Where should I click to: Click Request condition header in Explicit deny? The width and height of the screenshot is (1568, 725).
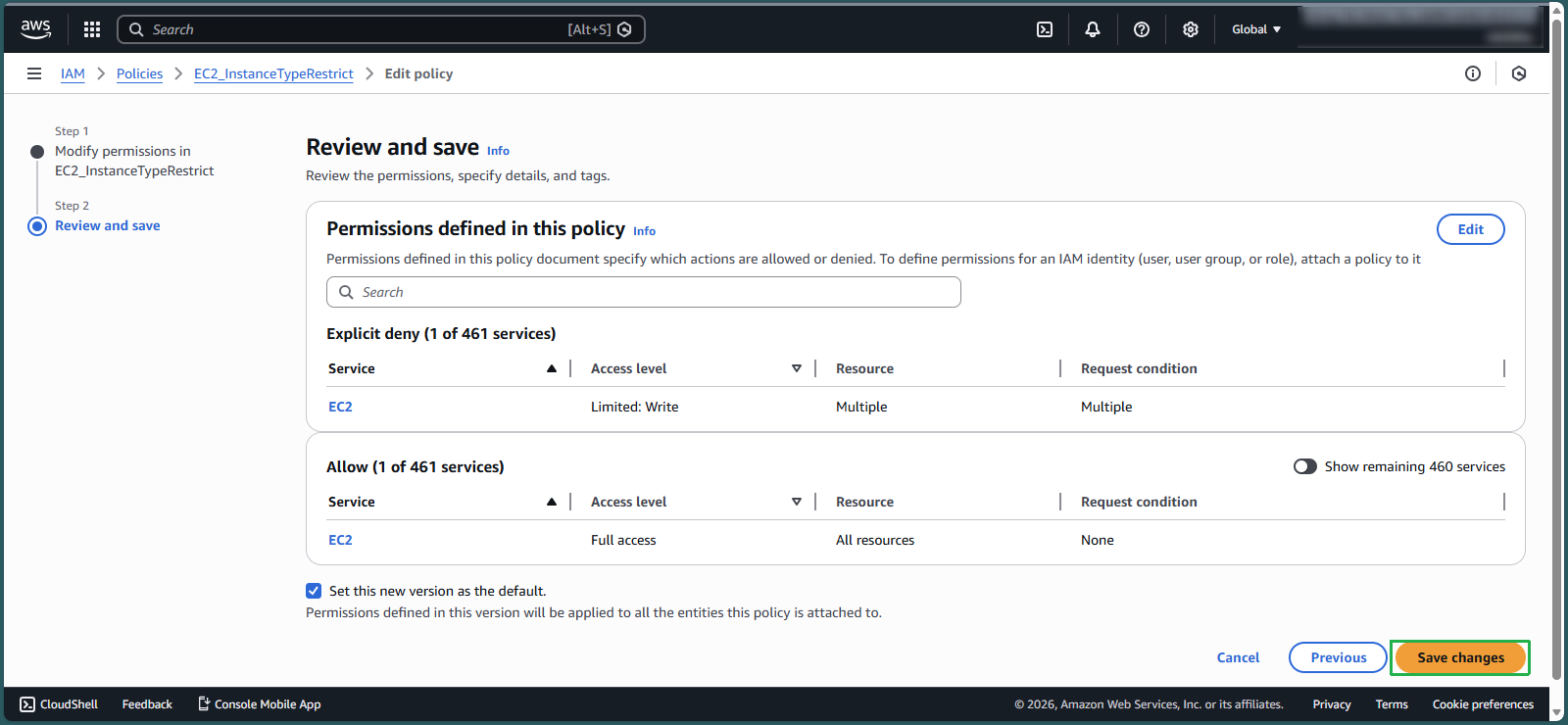tap(1139, 368)
